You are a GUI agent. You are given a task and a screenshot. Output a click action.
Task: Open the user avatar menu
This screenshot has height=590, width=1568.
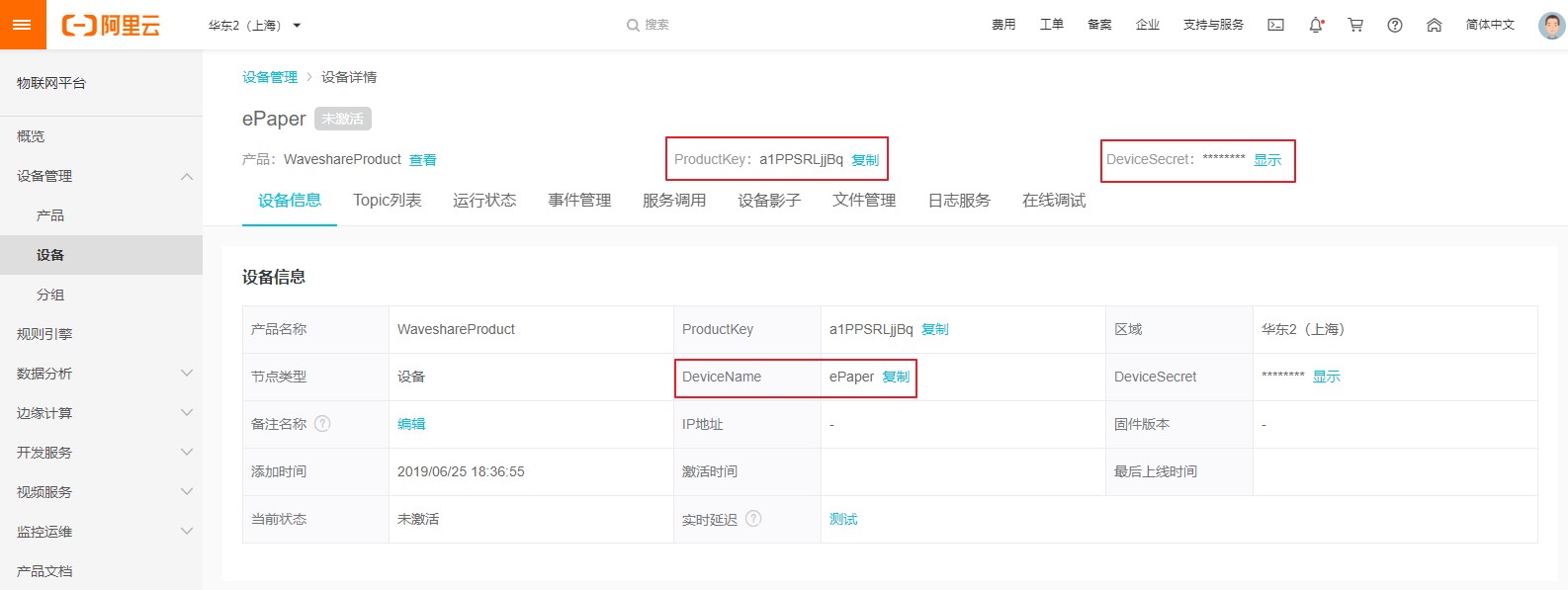coord(1552,25)
